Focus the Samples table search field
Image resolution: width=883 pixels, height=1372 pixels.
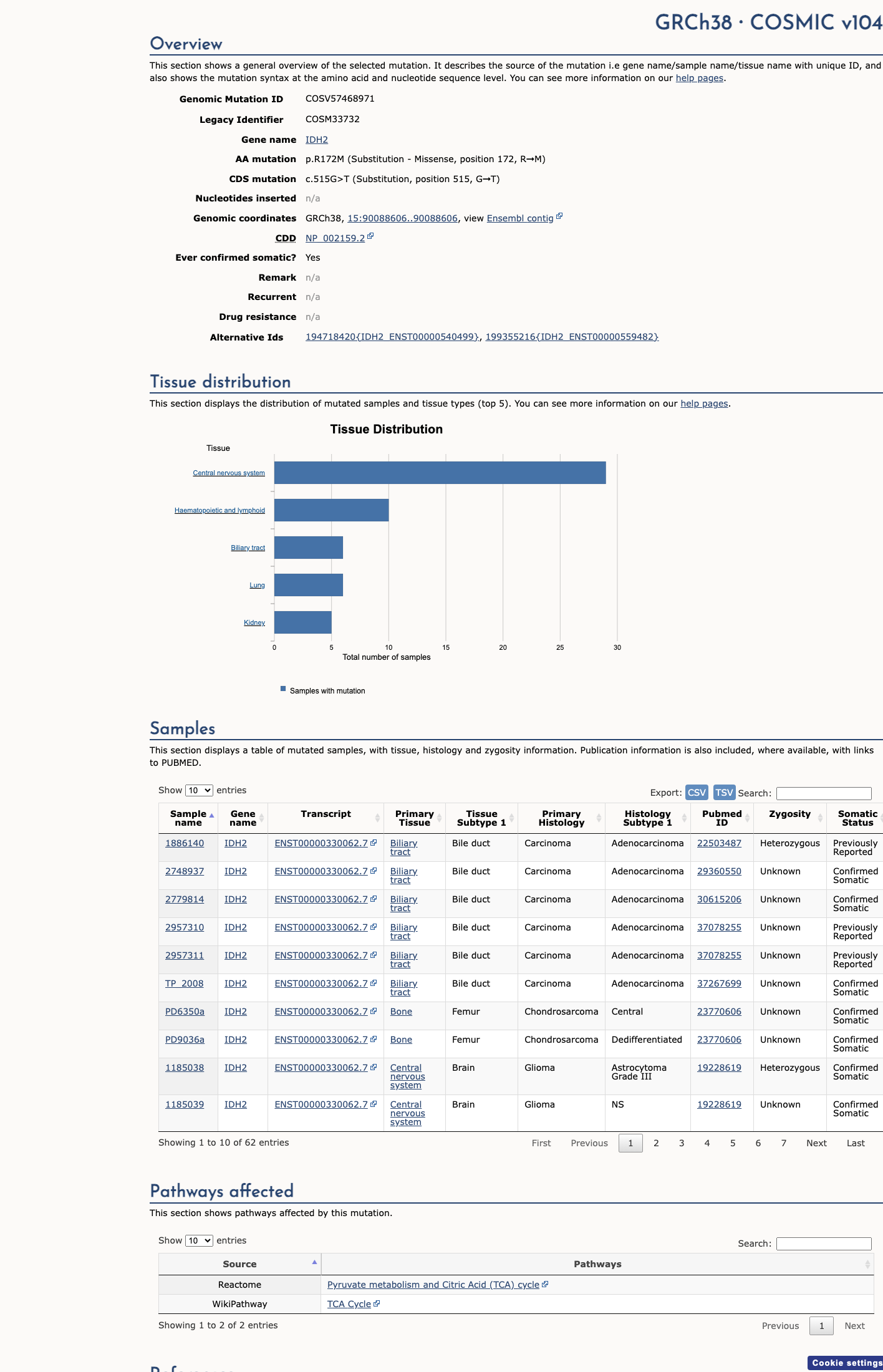coord(824,793)
